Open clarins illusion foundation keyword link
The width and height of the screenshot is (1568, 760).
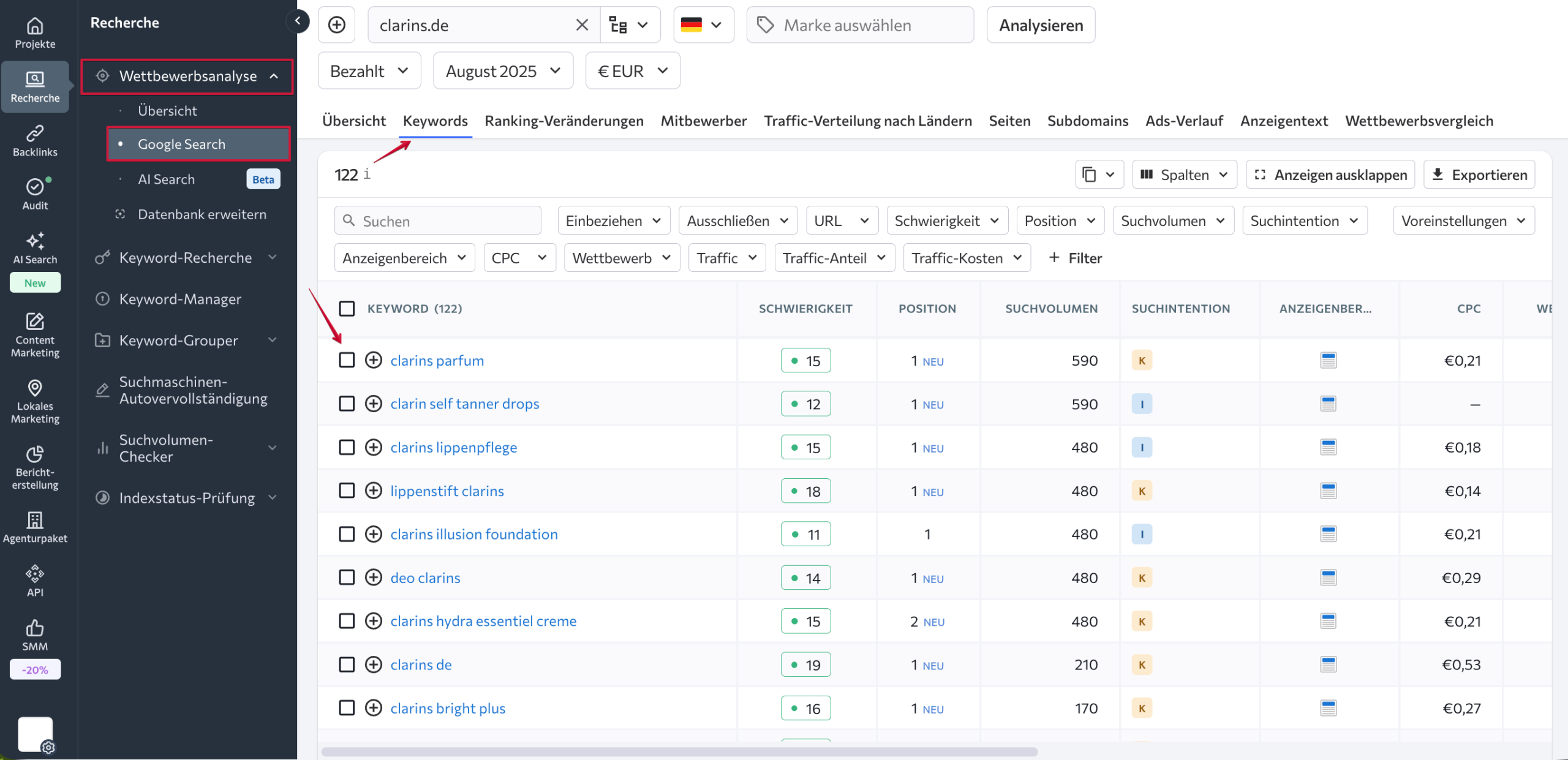pos(474,534)
